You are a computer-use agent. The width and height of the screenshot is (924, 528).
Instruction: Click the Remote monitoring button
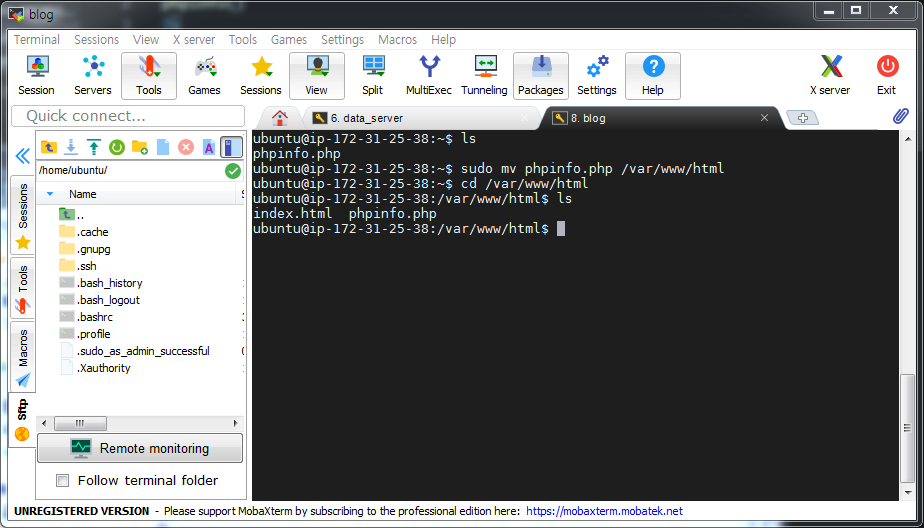pos(140,448)
